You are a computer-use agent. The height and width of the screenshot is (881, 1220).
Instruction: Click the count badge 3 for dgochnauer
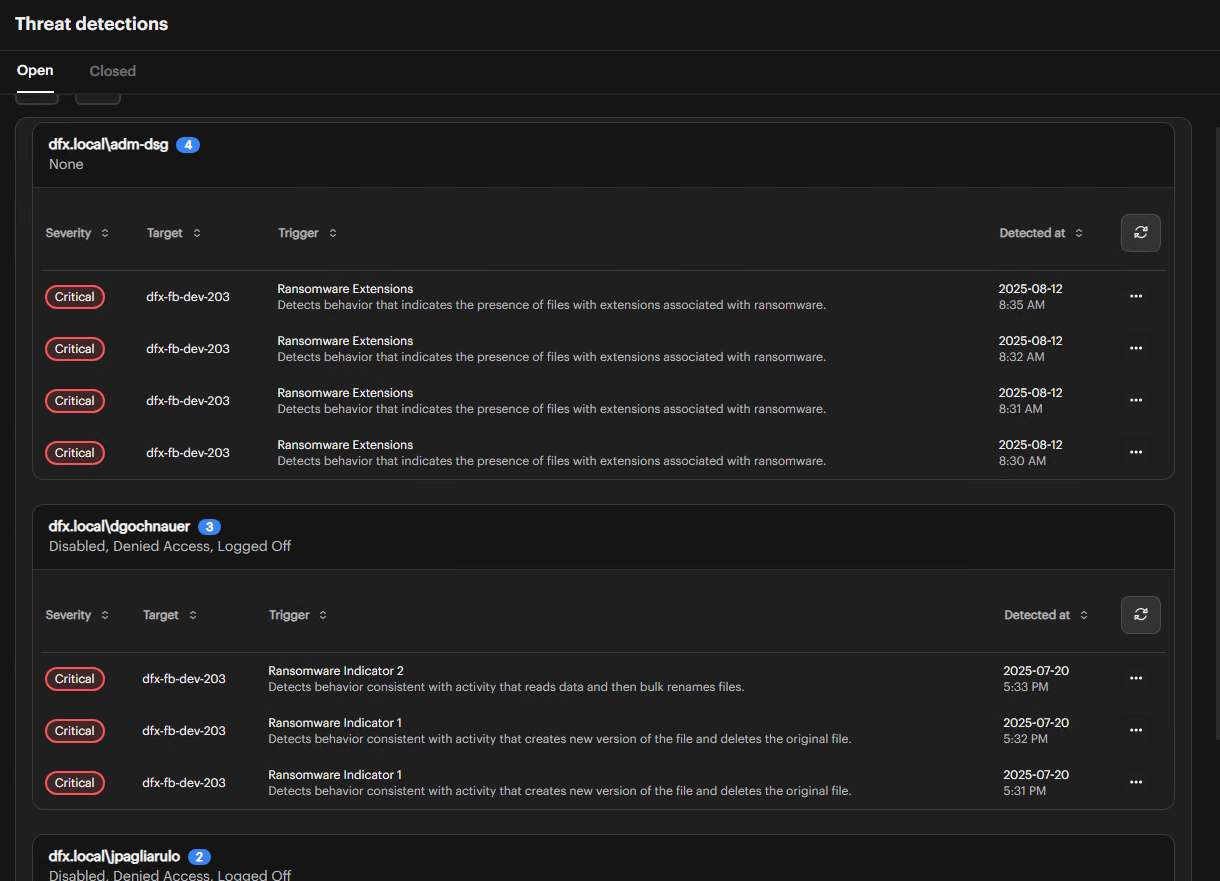[x=209, y=527]
